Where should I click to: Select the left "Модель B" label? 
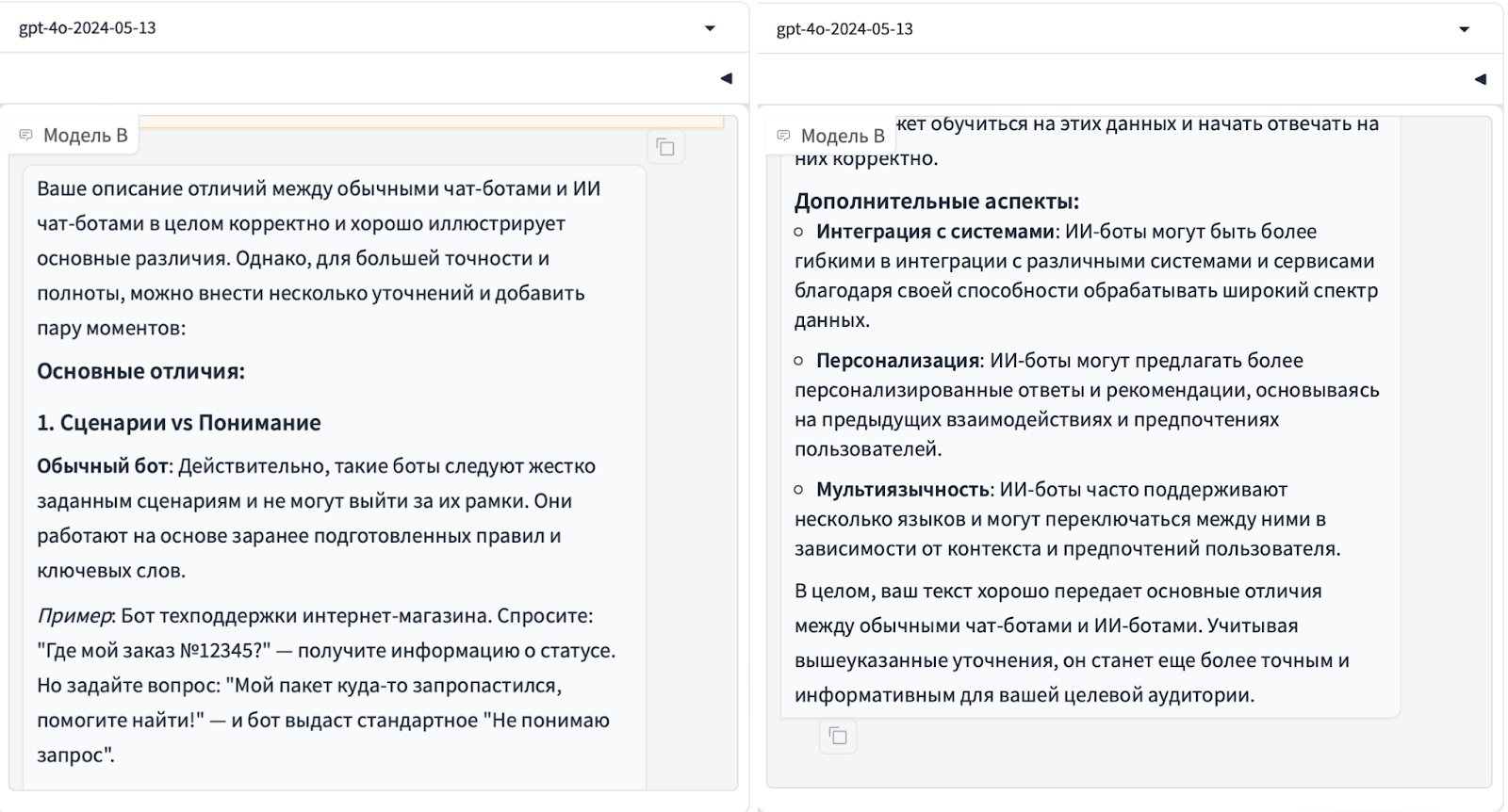tap(85, 136)
